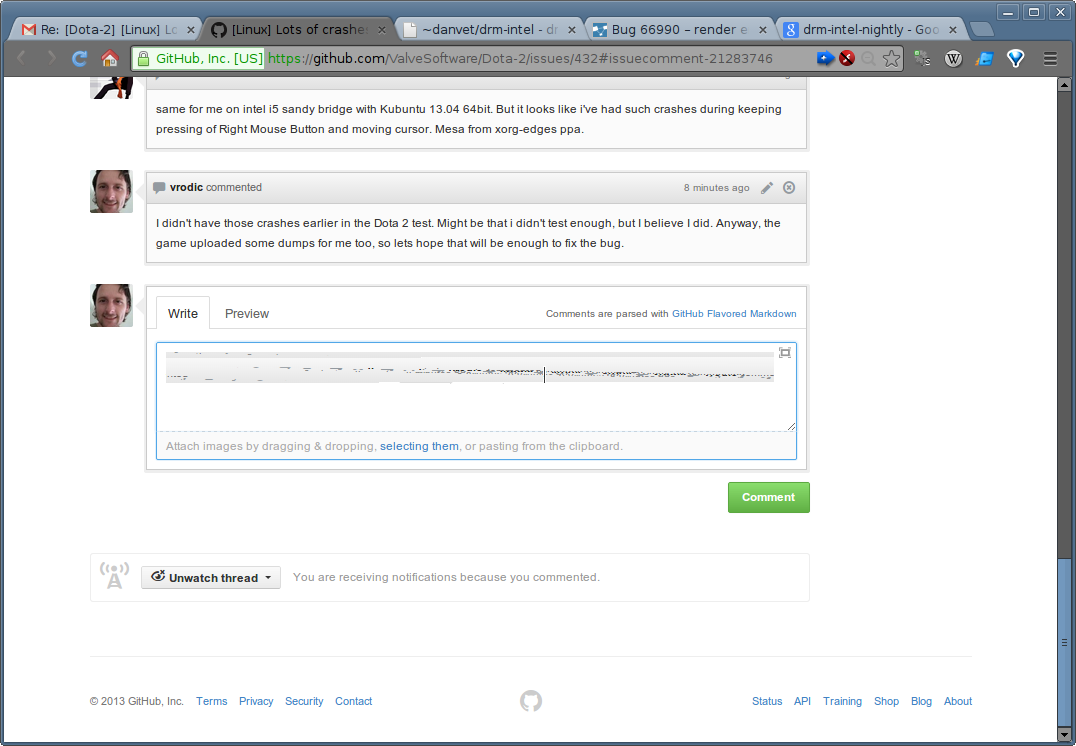
Task: Switch to the Preview tab
Action: pos(247,314)
